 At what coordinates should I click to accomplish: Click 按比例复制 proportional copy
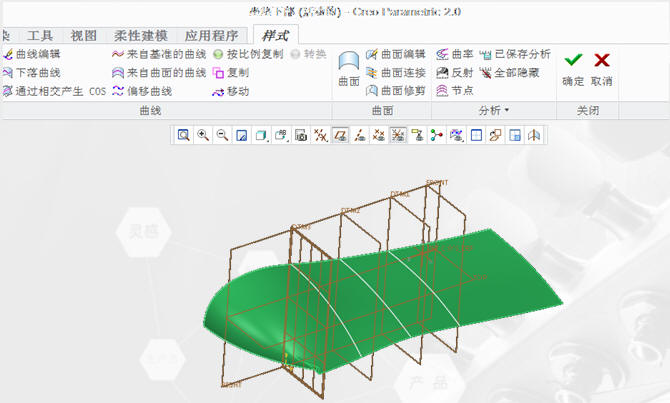pos(248,54)
